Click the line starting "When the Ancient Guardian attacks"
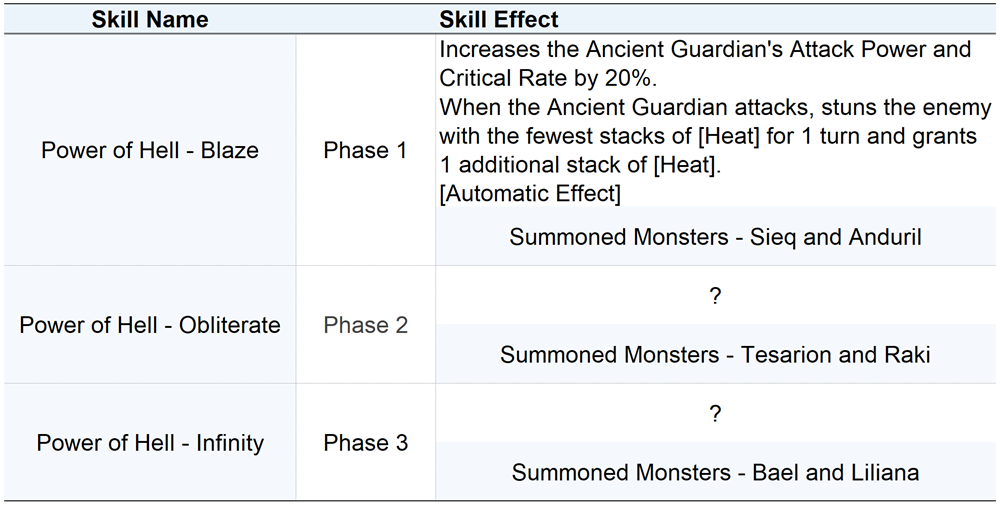1000x505 pixels. point(714,107)
